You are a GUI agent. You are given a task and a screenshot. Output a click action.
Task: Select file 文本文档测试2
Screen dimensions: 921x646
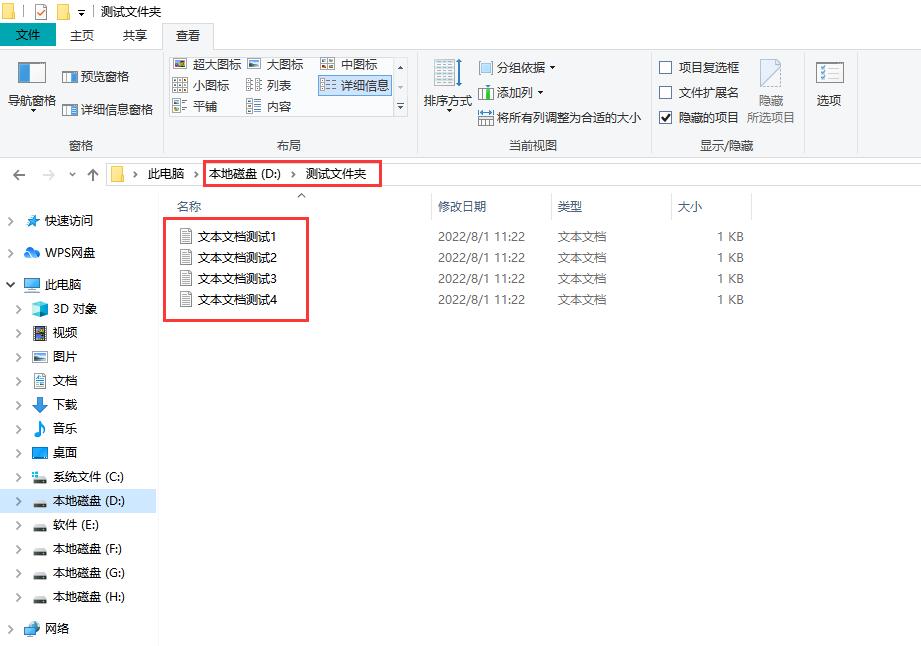point(237,258)
